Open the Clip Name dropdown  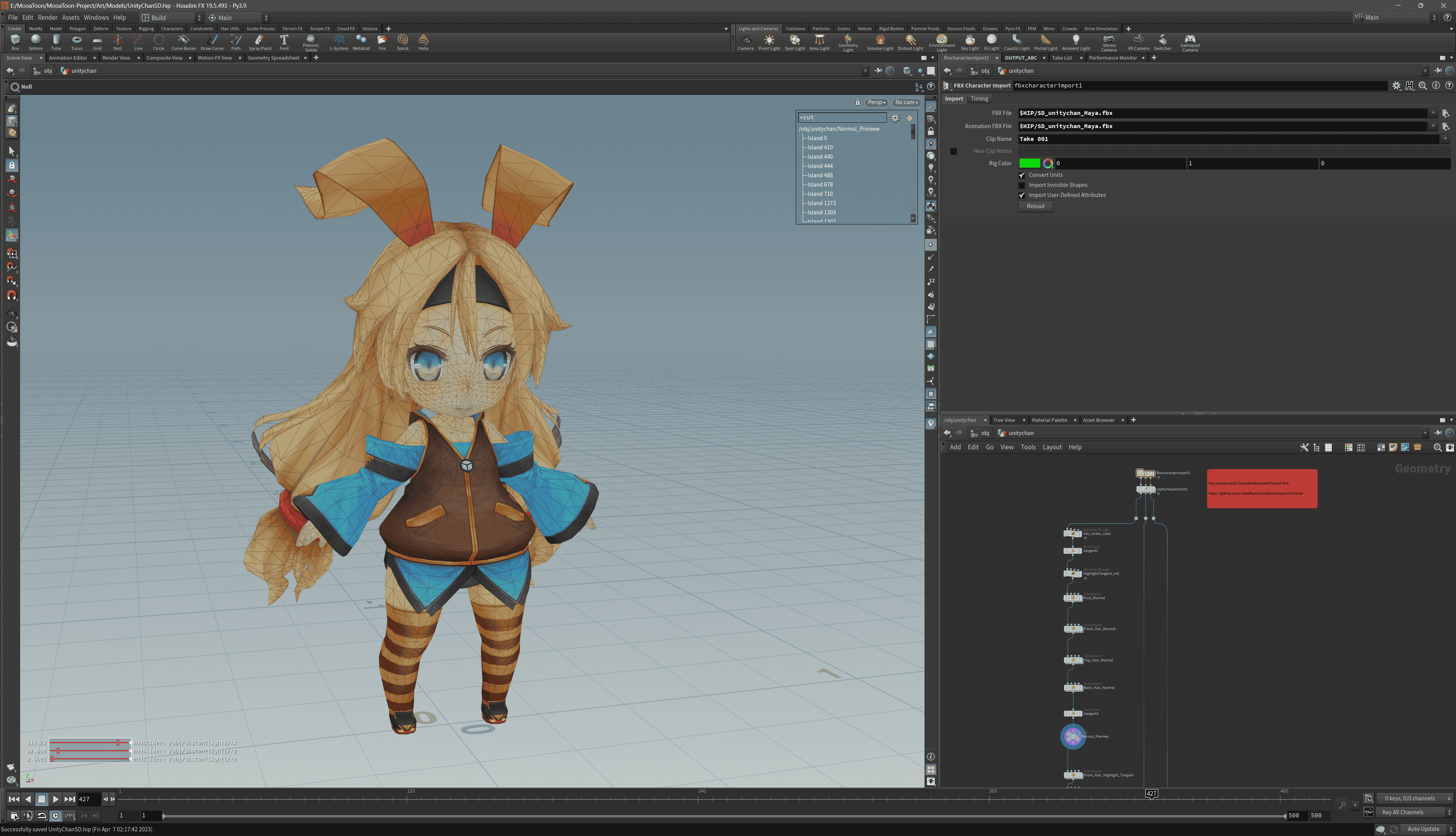(1444, 139)
